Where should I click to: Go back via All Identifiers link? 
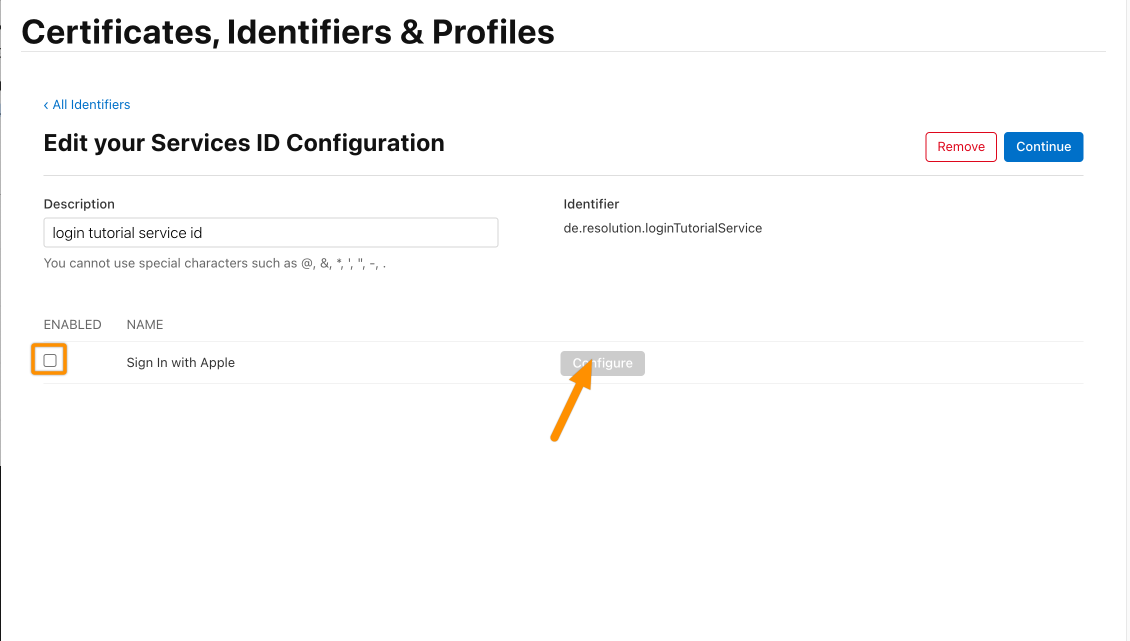[91, 105]
